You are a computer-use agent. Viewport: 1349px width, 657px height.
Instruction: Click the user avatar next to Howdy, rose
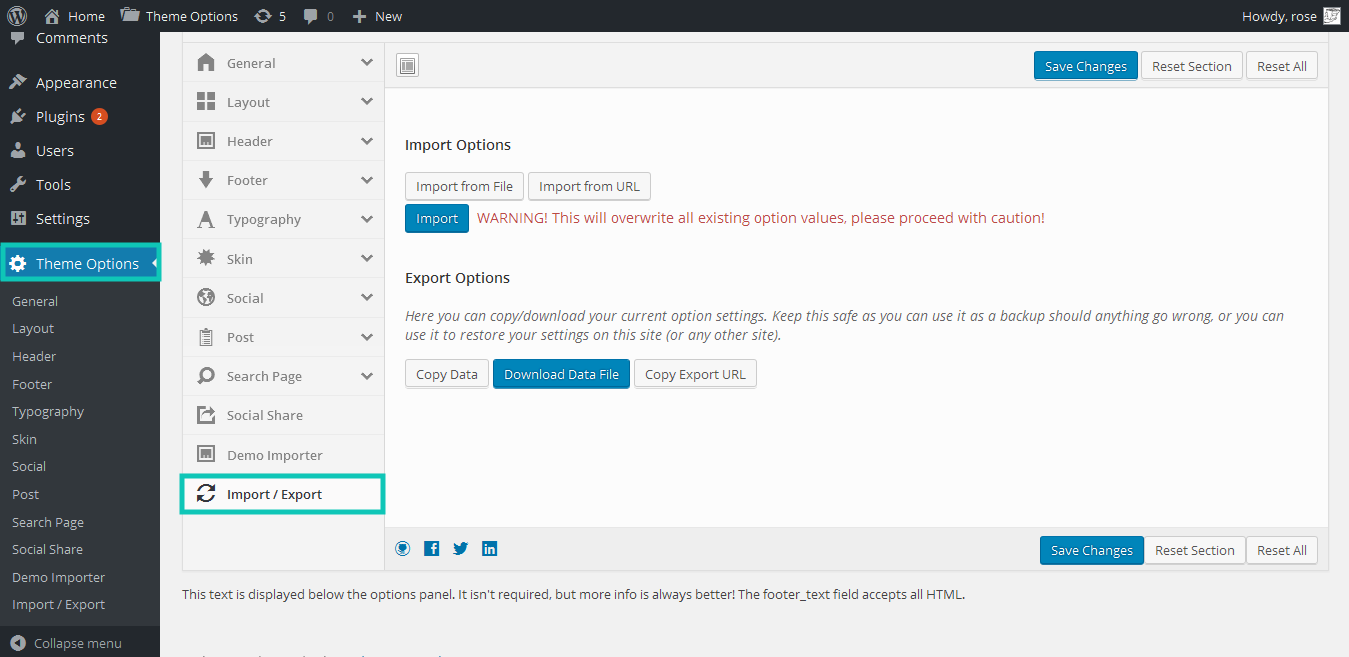click(x=1331, y=16)
